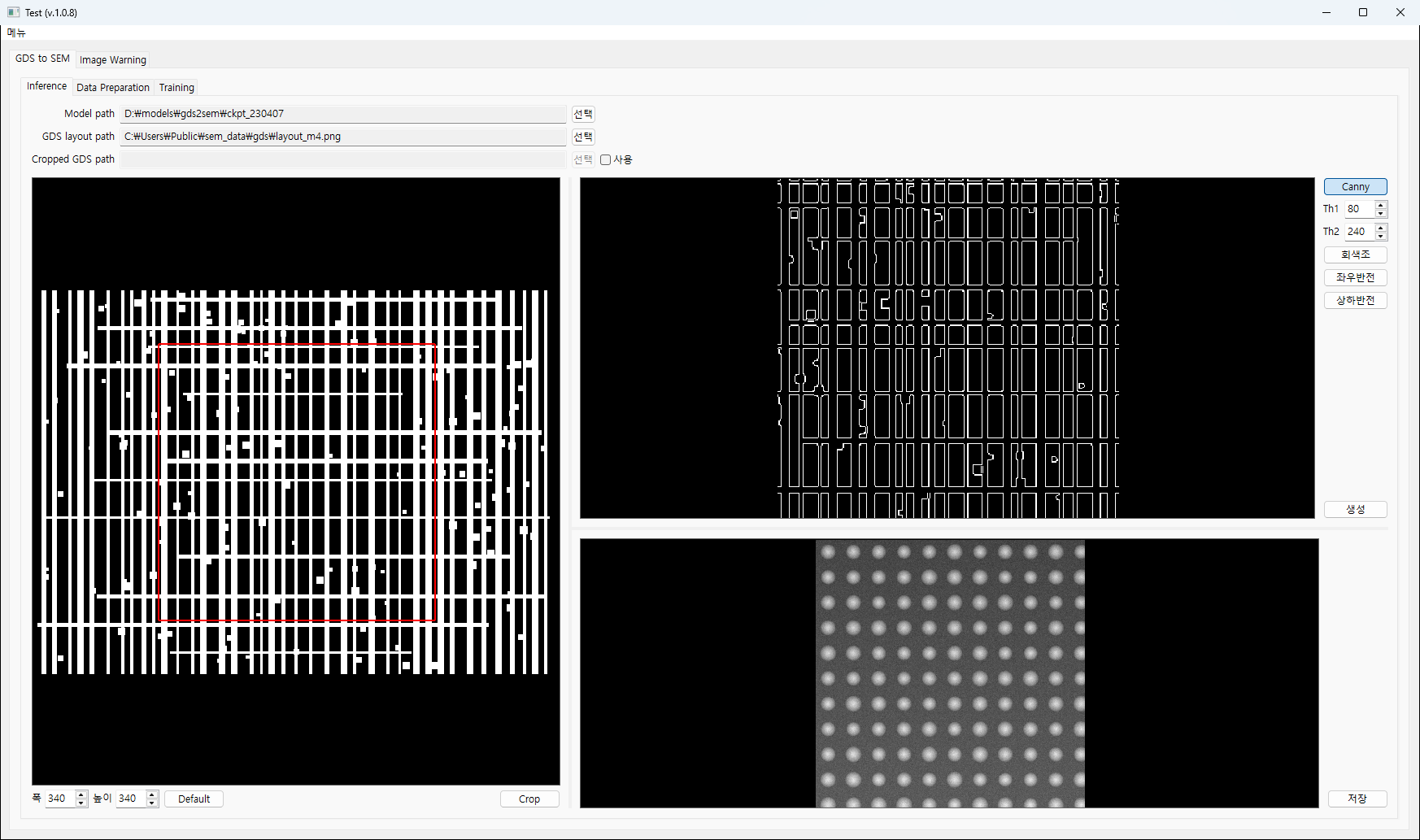Decrease 높이 height with down arrow
This screenshot has width=1420, height=840.
(x=151, y=803)
